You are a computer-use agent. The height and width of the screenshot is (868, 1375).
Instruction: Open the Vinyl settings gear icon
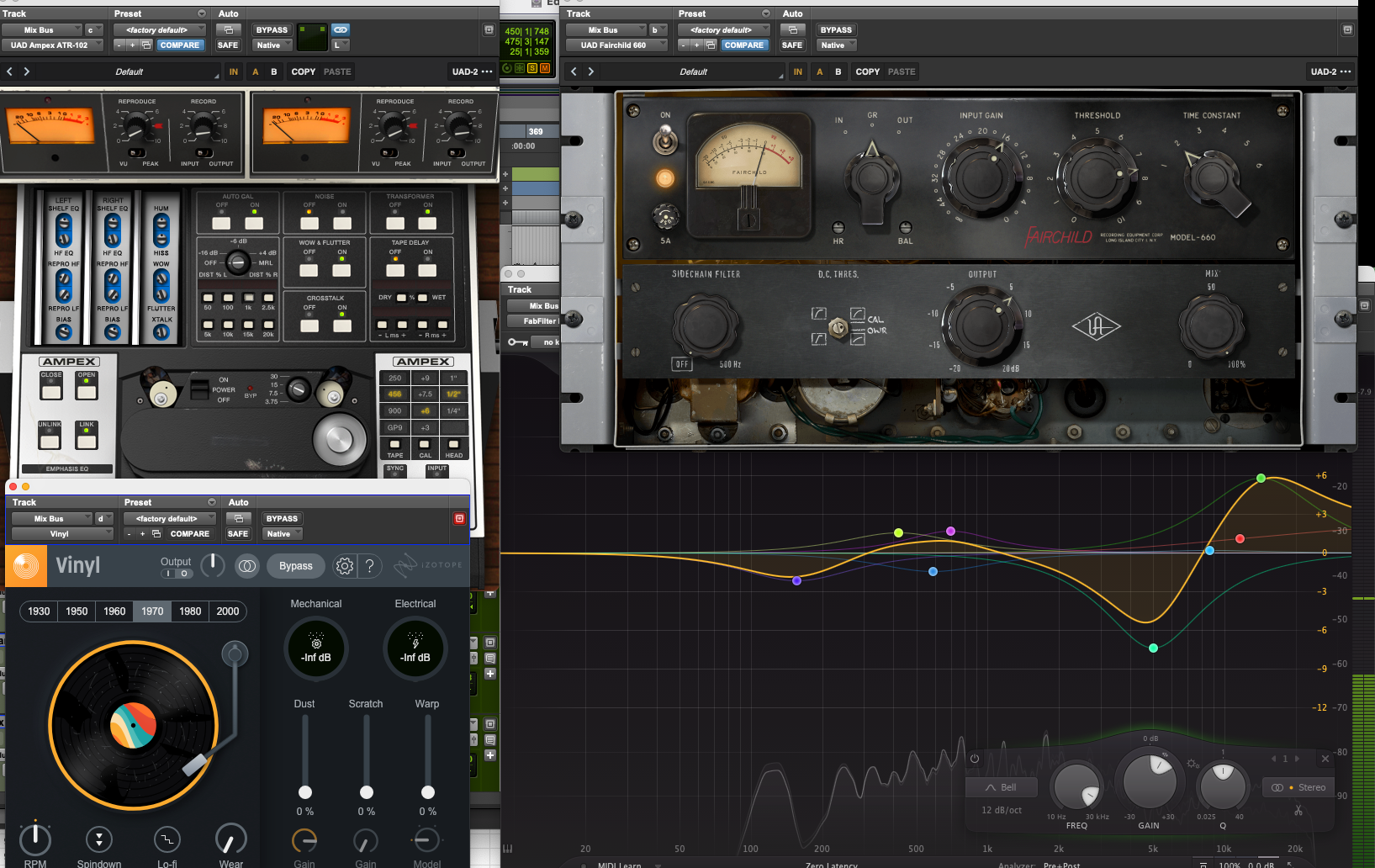coord(343,566)
